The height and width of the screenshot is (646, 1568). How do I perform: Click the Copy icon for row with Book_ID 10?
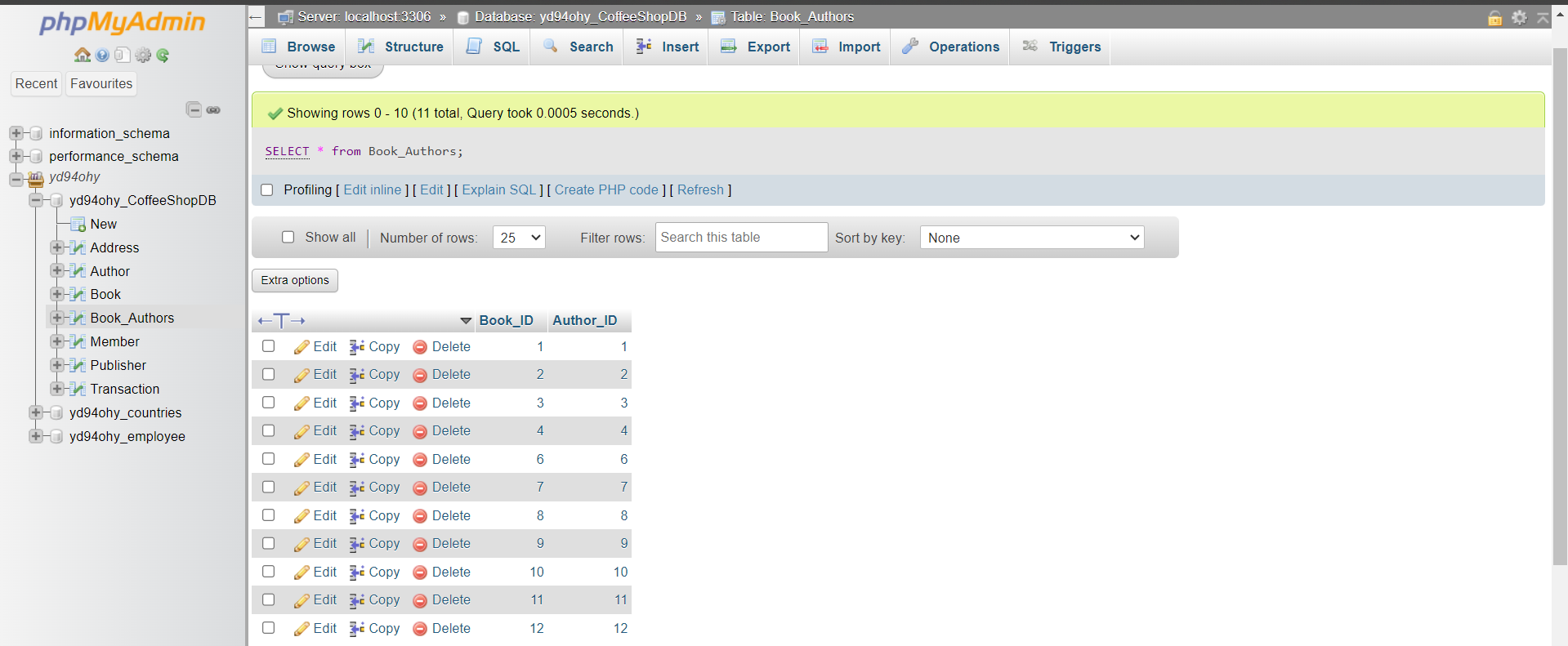pyautogui.click(x=357, y=572)
